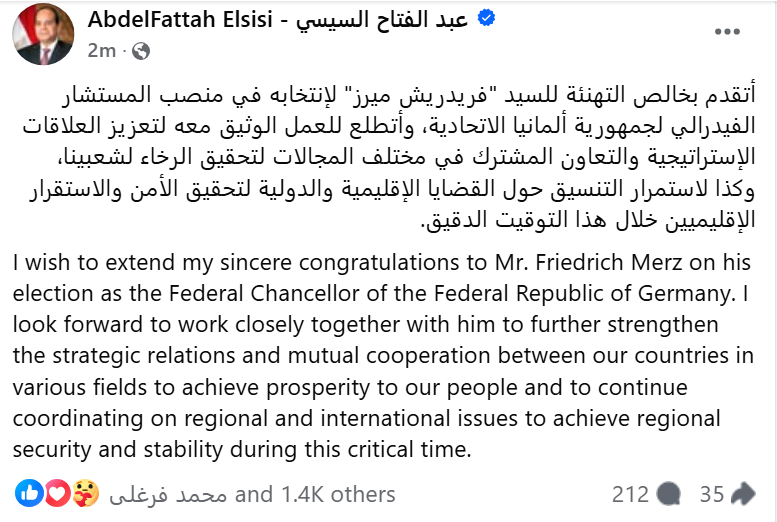This screenshot has width=777, height=522.
Task: Open the profile picture thumbnail
Action: [43, 35]
